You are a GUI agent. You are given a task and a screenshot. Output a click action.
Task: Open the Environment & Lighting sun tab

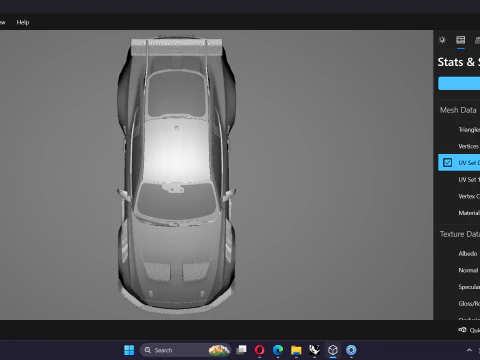tap(442, 40)
